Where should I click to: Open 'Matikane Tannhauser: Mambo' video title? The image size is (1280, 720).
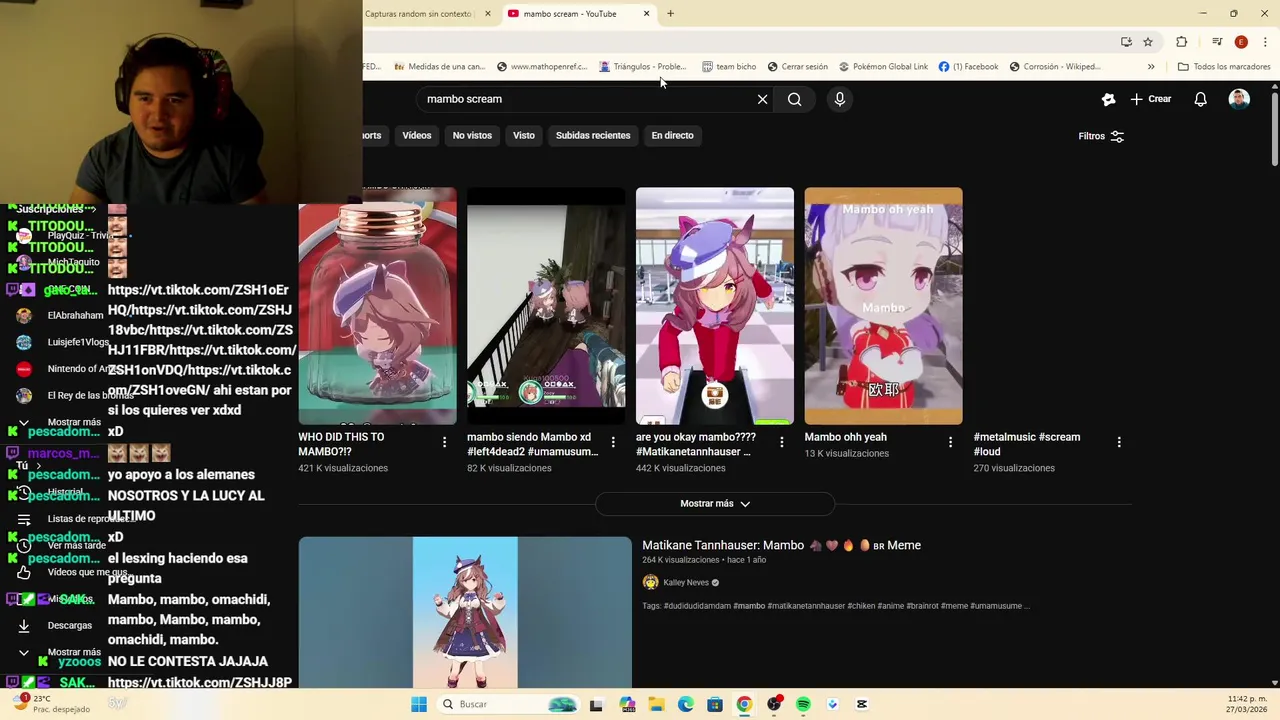coord(781,545)
